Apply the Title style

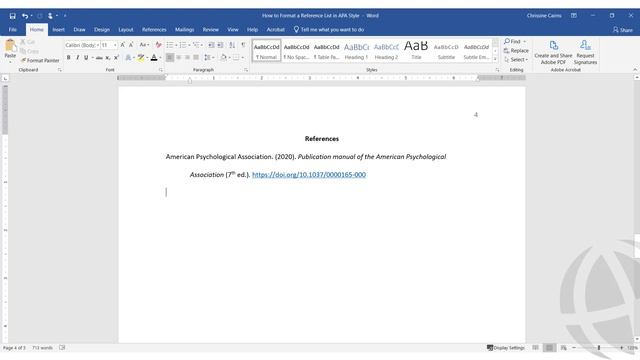point(416,51)
